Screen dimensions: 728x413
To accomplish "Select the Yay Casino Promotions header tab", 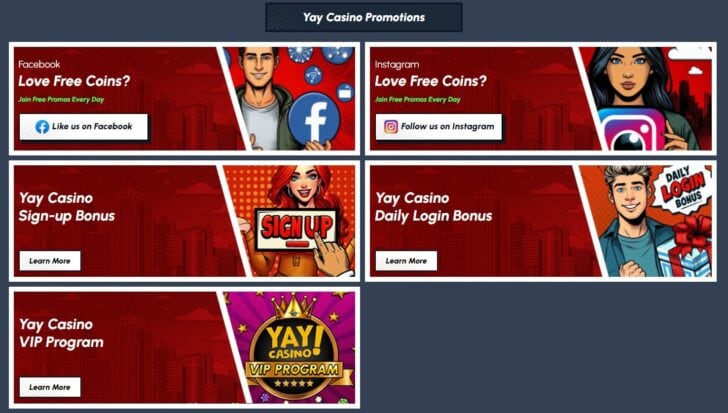I will click(x=364, y=18).
